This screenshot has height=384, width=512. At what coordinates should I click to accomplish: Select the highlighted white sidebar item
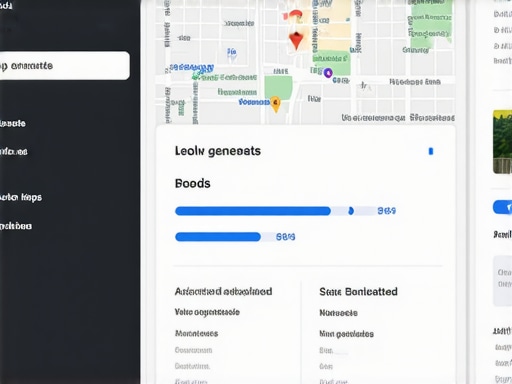coord(65,66)
